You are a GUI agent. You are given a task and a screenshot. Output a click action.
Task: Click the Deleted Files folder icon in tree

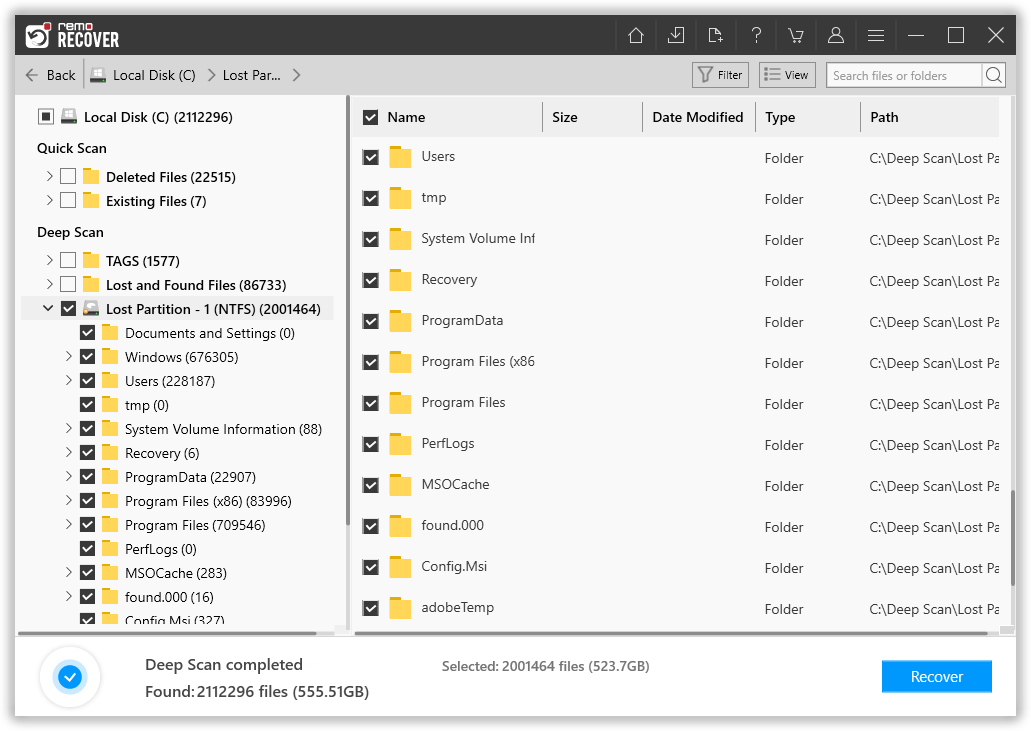tap(91, 176)
